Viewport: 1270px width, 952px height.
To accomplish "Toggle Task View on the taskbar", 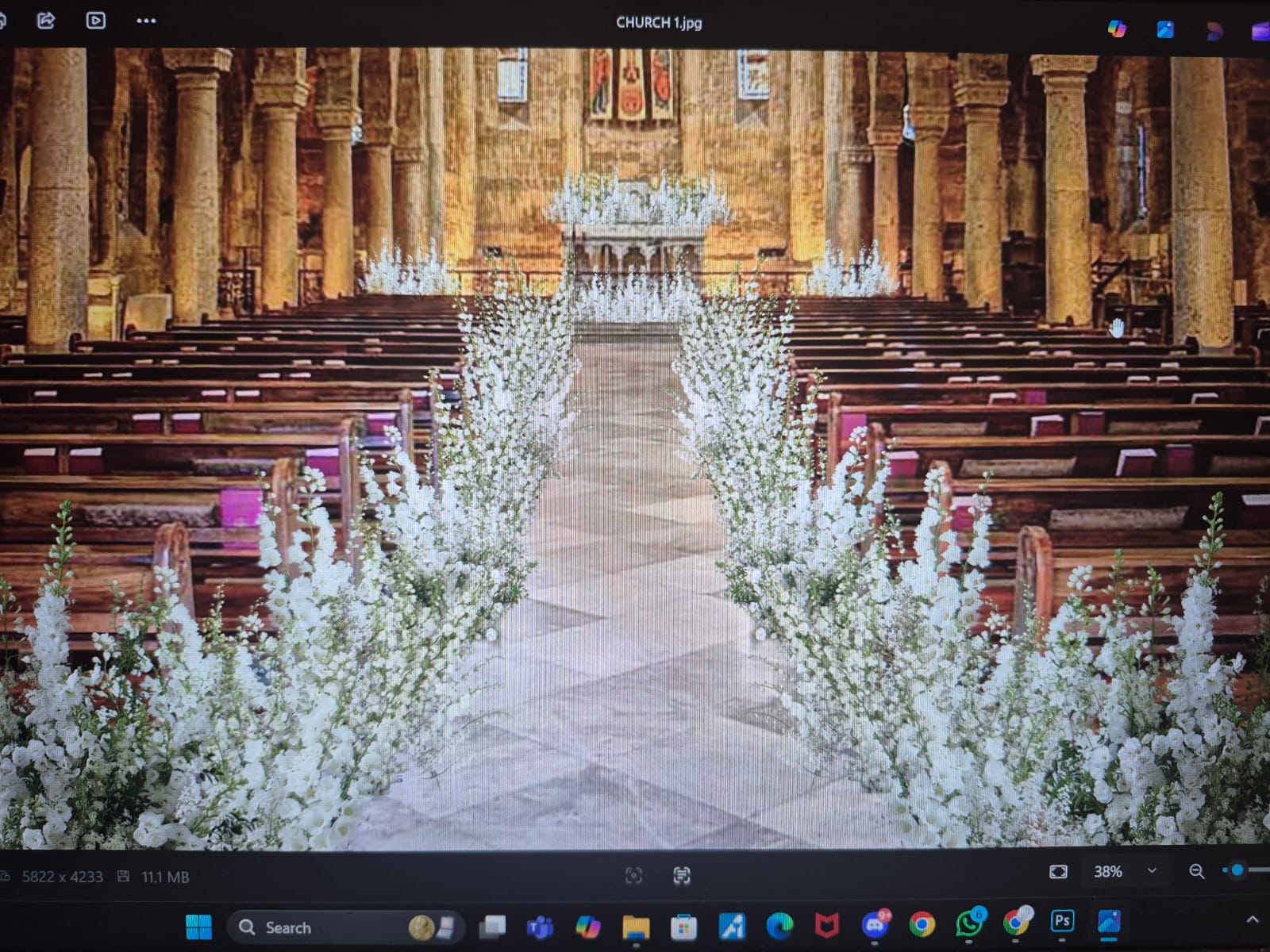I will 493,926.
